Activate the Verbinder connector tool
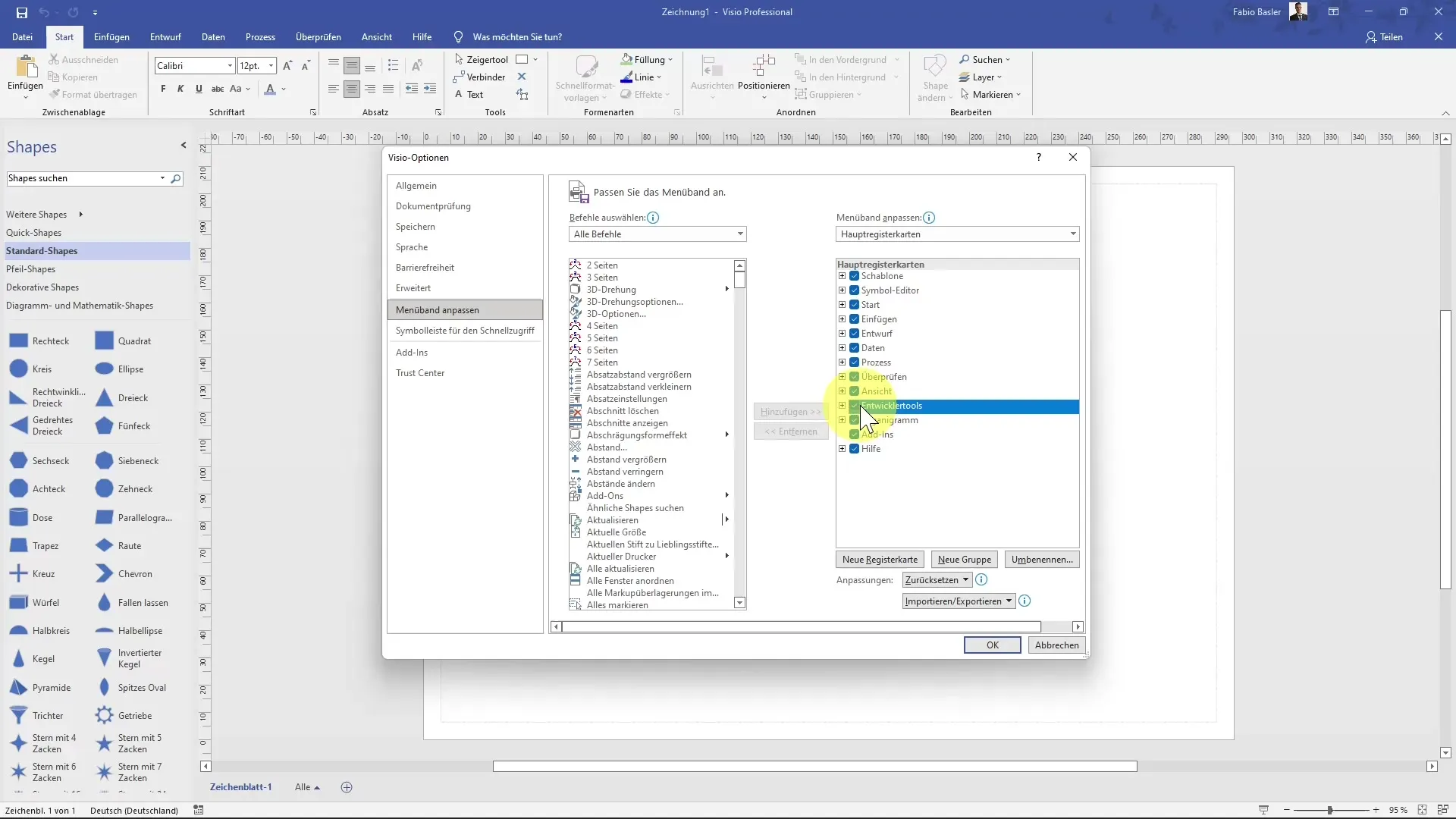The height and width of the screenshot is (819, 1456). 479,77
